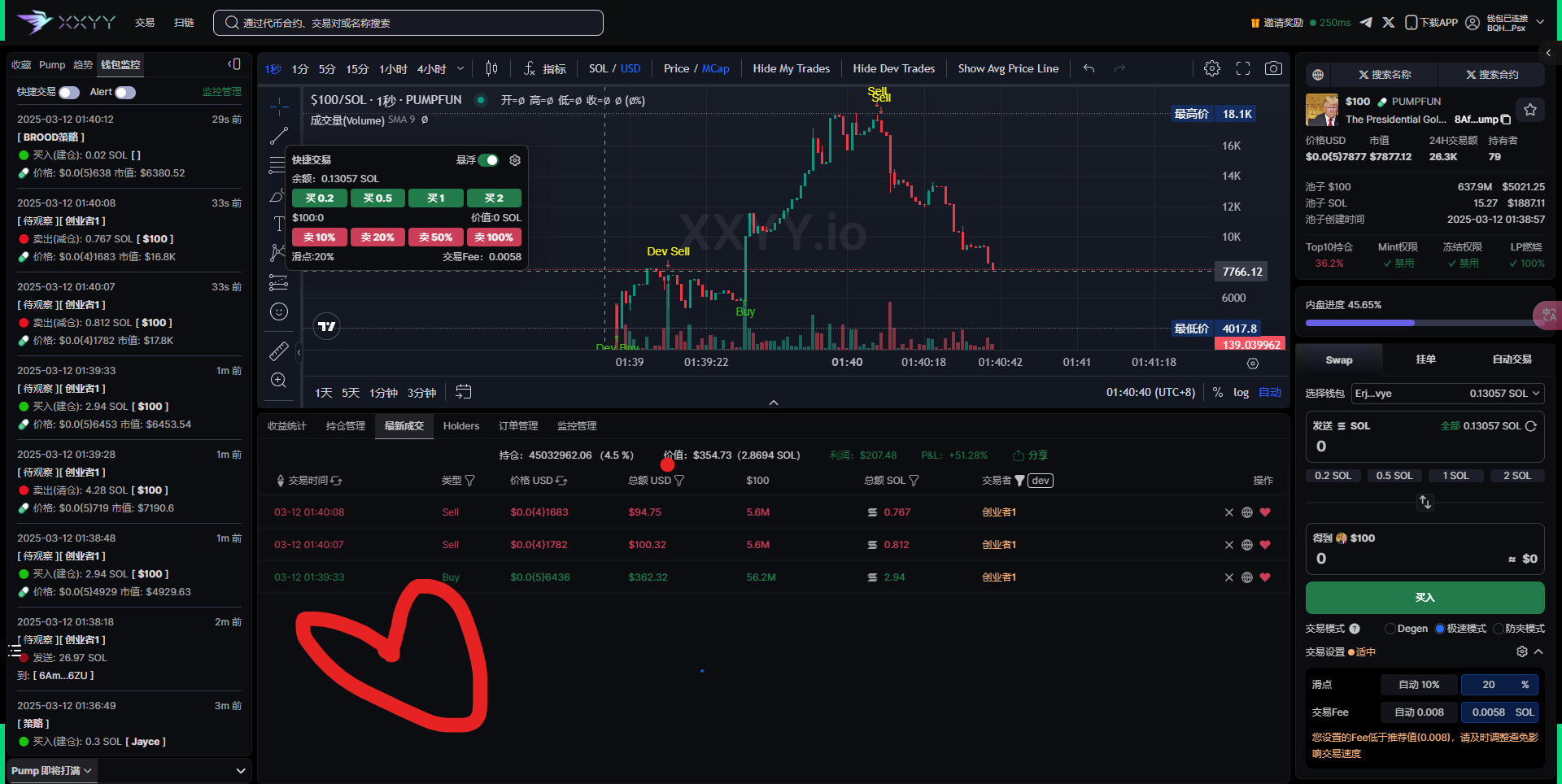Enter fullscreen chart mode
The height and width of the screenshot is (784, 1562).
pos(1242,68)
